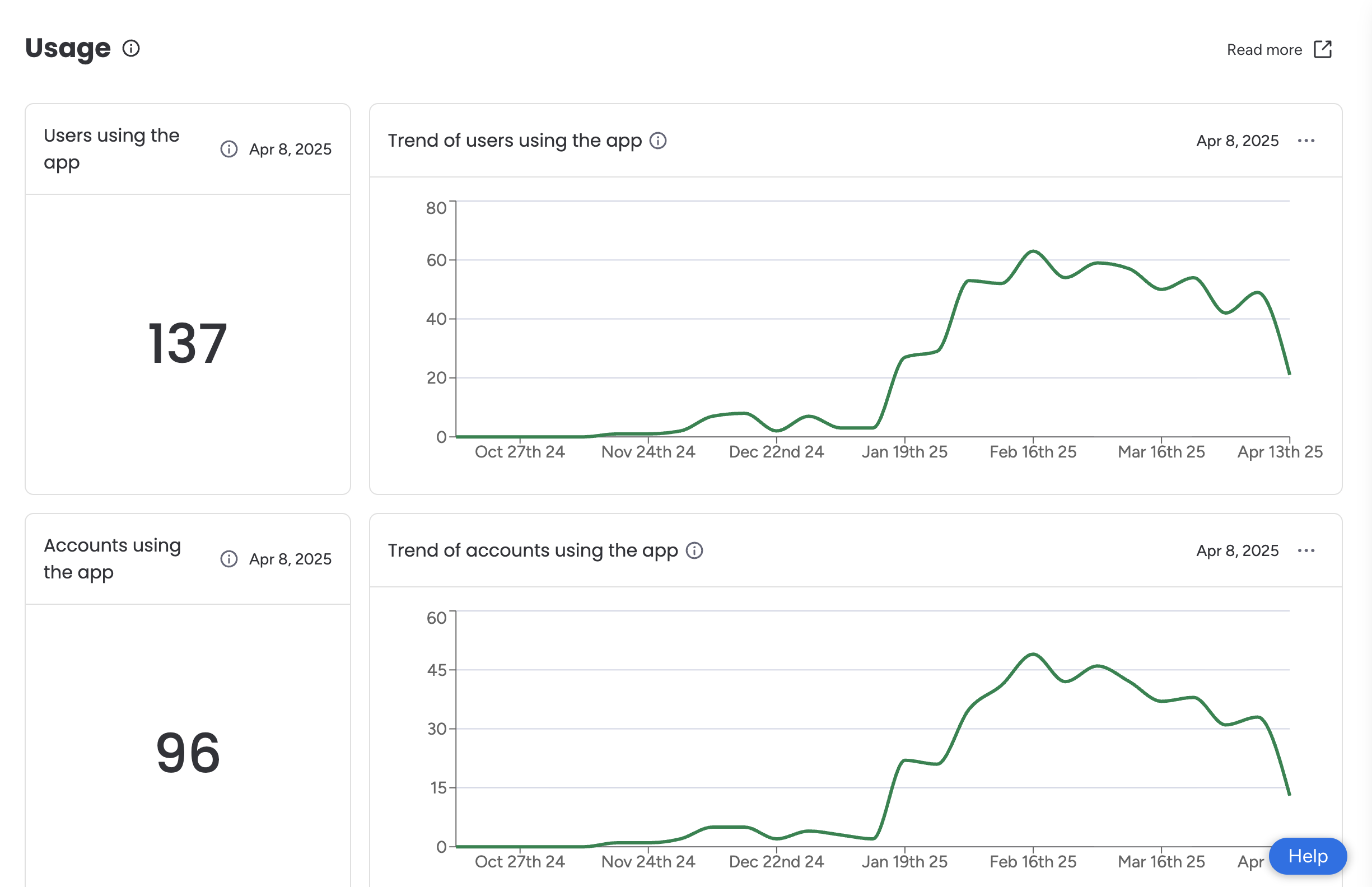Click the Apr 8, 2025 date on accounts trend card
The image size is (1372, 887).
pyautogui.click(x=1236, y=550)
